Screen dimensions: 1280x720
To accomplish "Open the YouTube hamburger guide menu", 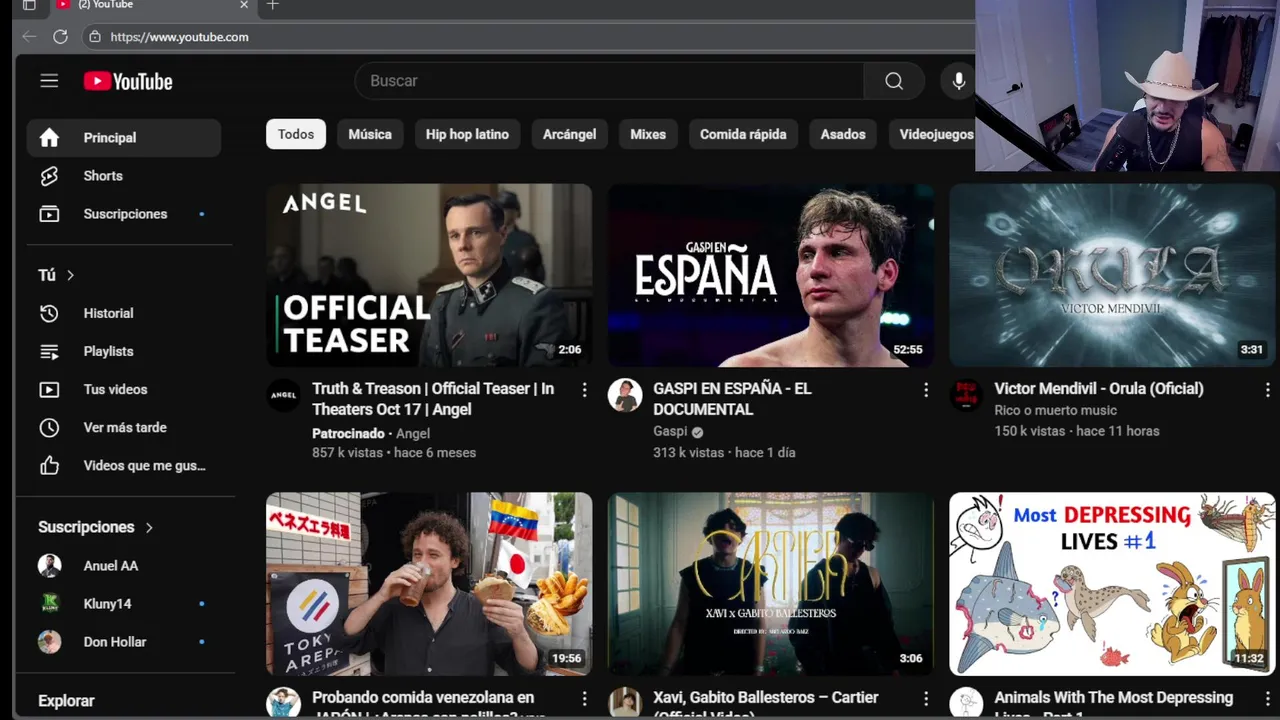I will 49,81.
